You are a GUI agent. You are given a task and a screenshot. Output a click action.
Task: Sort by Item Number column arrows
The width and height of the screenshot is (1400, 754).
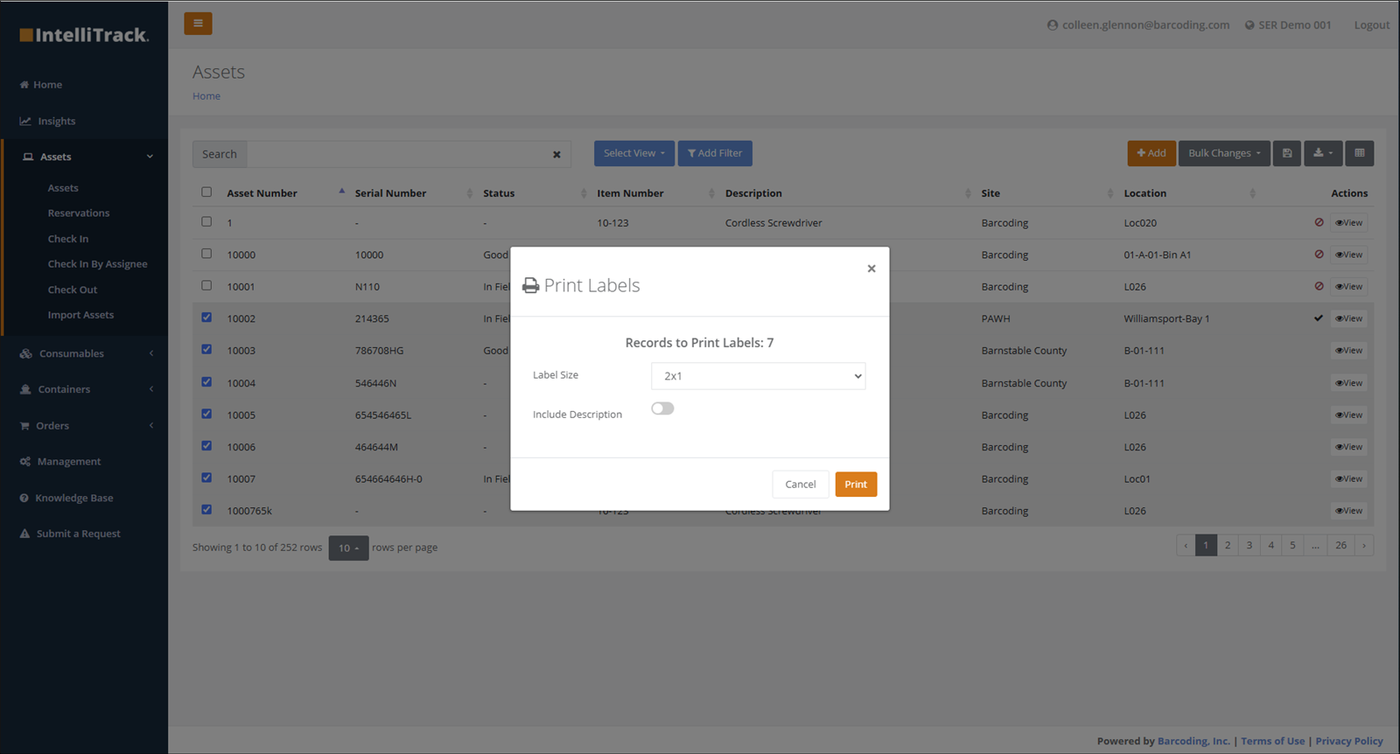[712, 193]
